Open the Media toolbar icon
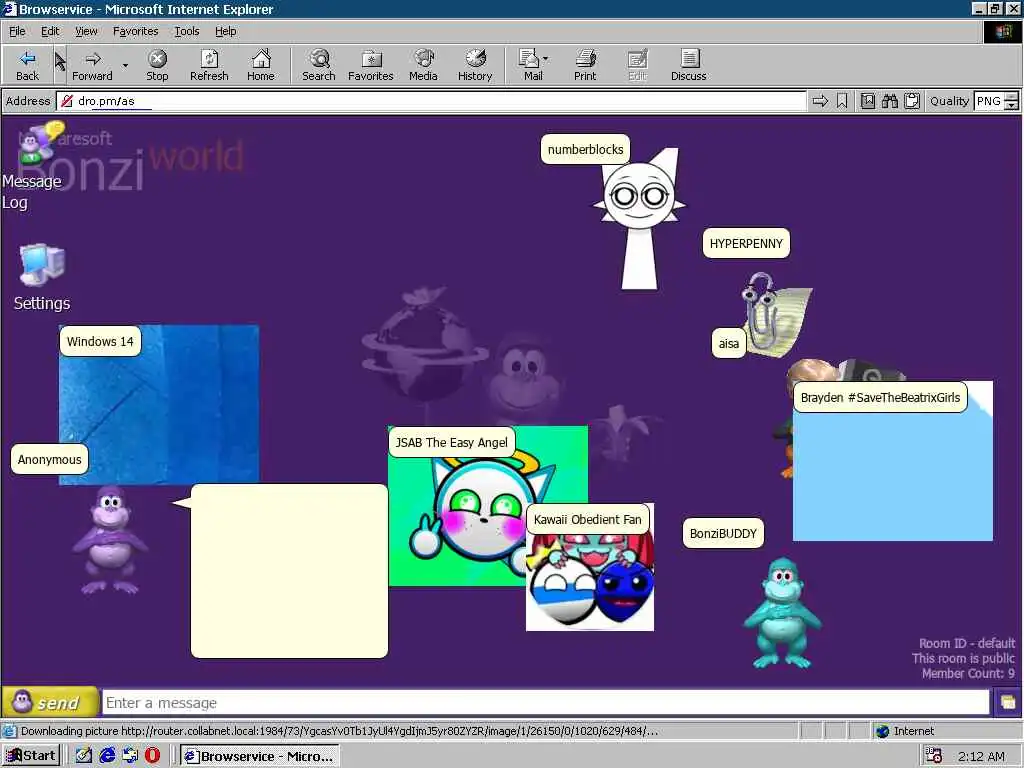The width and height of the screenshot is (1024, 768). click(x=423, y=65)
